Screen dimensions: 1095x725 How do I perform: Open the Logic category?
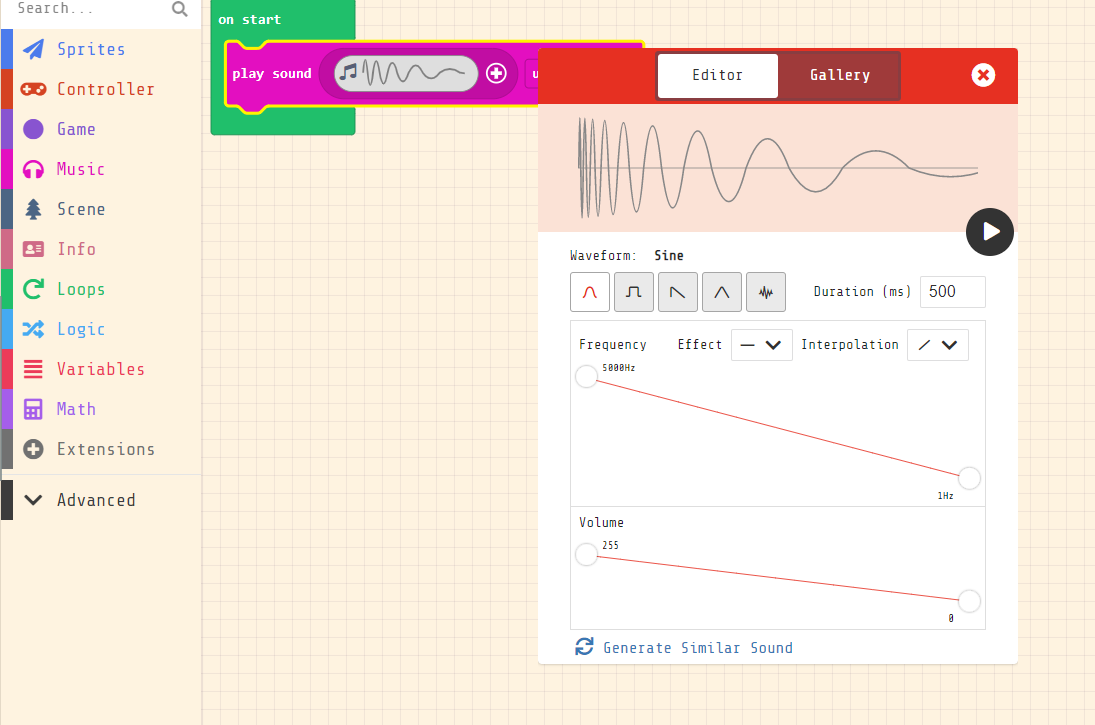click(x=101, y=329)
